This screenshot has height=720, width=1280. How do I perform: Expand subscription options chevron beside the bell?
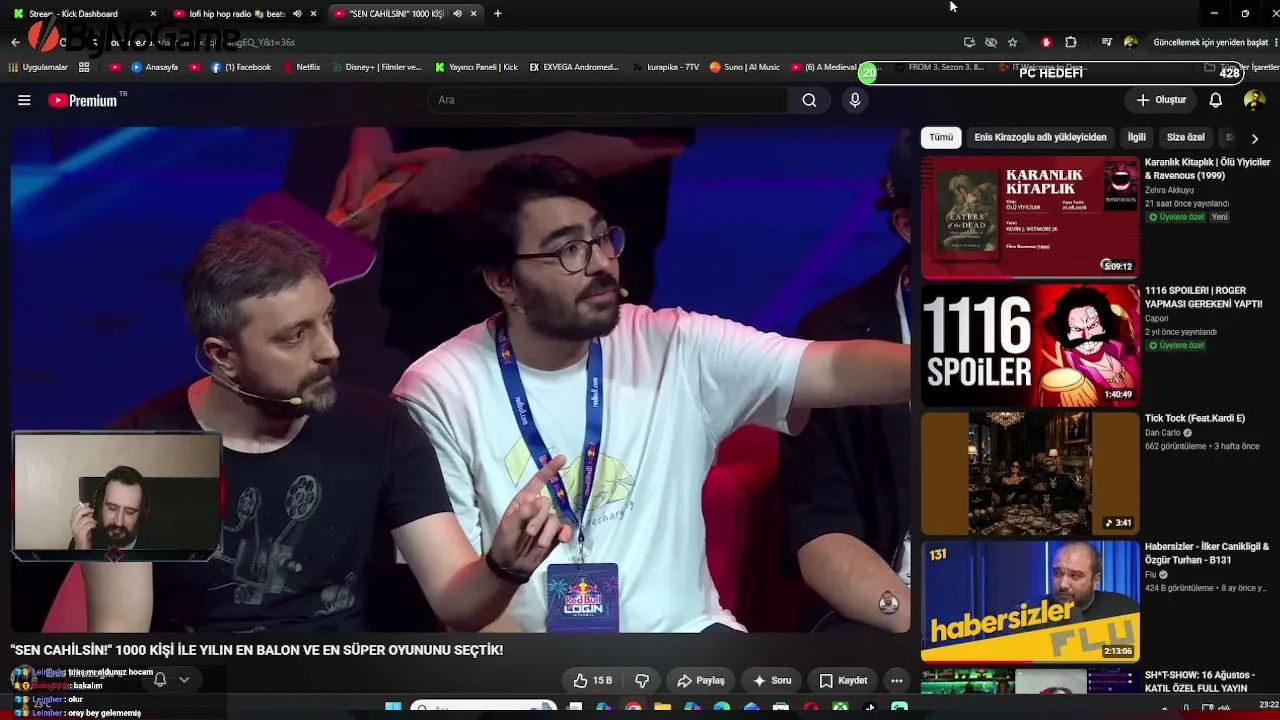click(x=184, y=680)
